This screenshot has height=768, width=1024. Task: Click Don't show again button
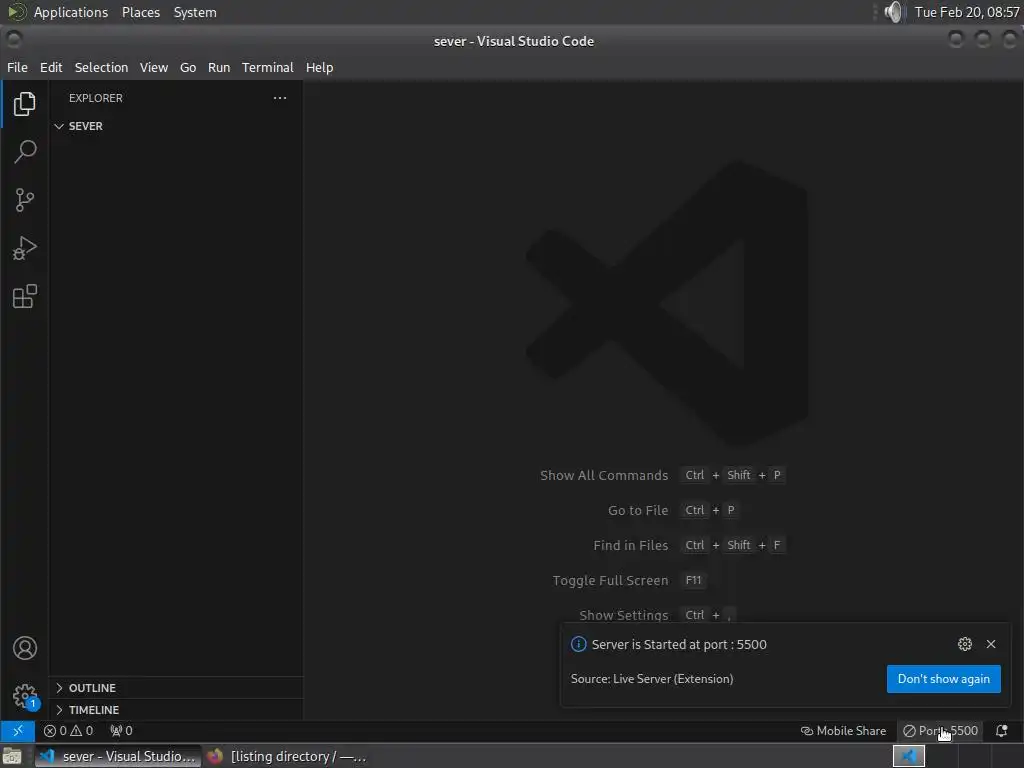tap(943, 679)
